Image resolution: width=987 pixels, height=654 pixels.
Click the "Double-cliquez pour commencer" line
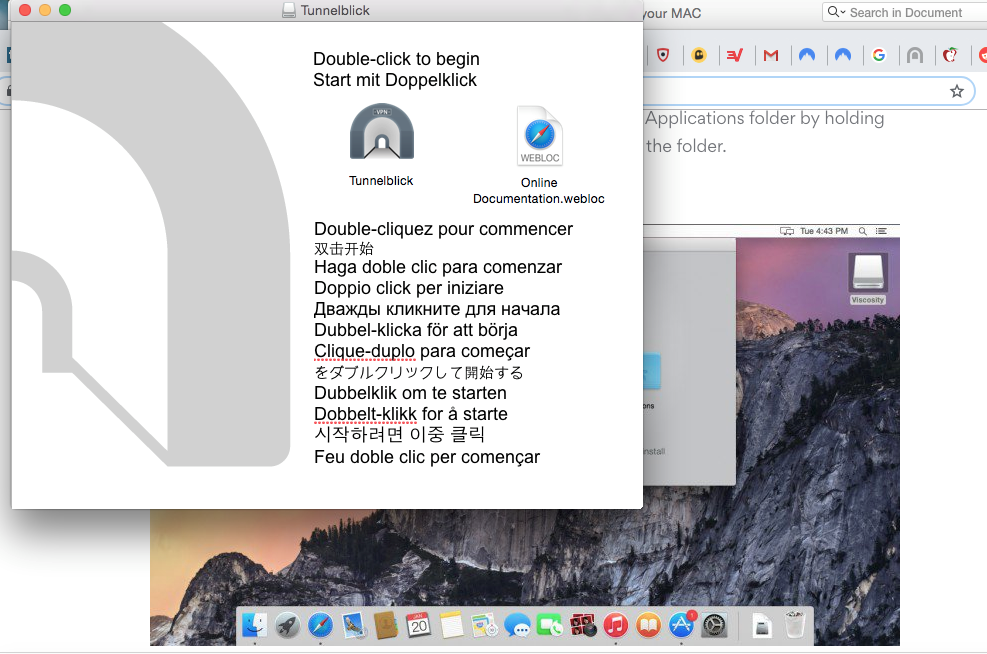(x=443, y=229)
